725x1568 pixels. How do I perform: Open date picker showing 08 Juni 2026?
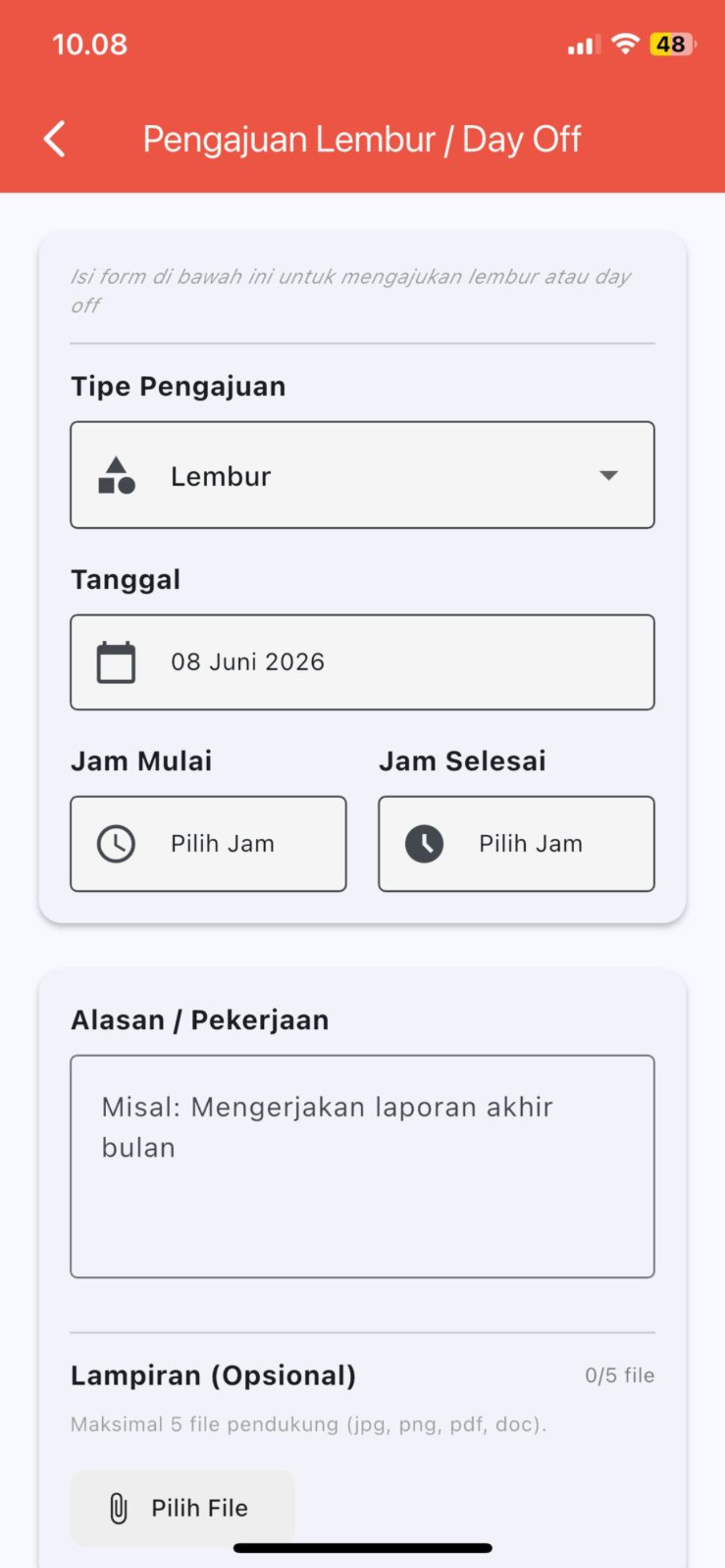pos(362,662)
